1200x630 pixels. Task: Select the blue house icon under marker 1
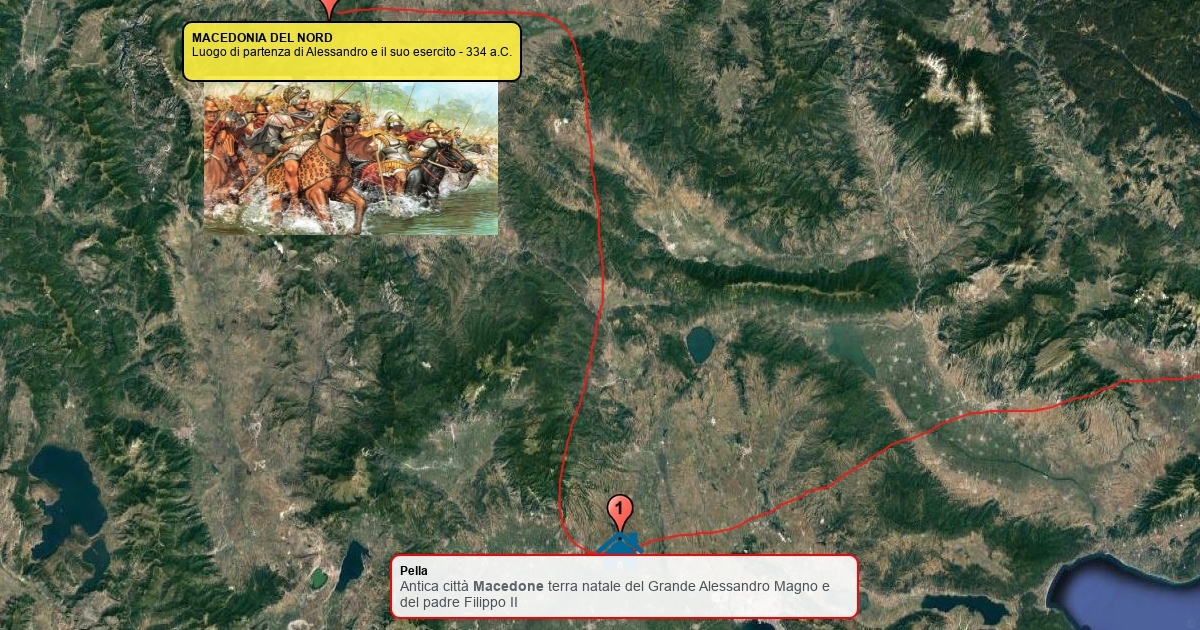pos(619,544)
